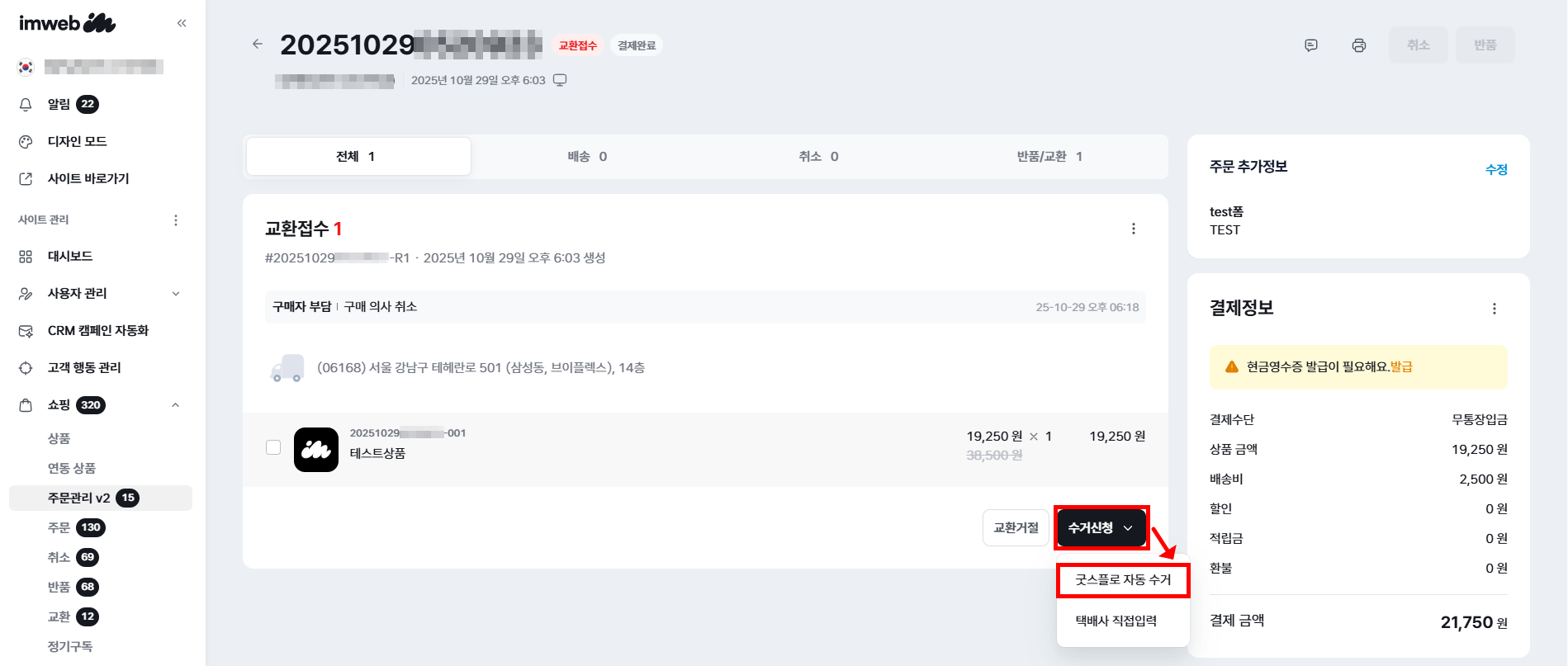Open the 수거신청 dropdown button
The height and width of the screenshot is (666, 1568).
coord(1101,528)
